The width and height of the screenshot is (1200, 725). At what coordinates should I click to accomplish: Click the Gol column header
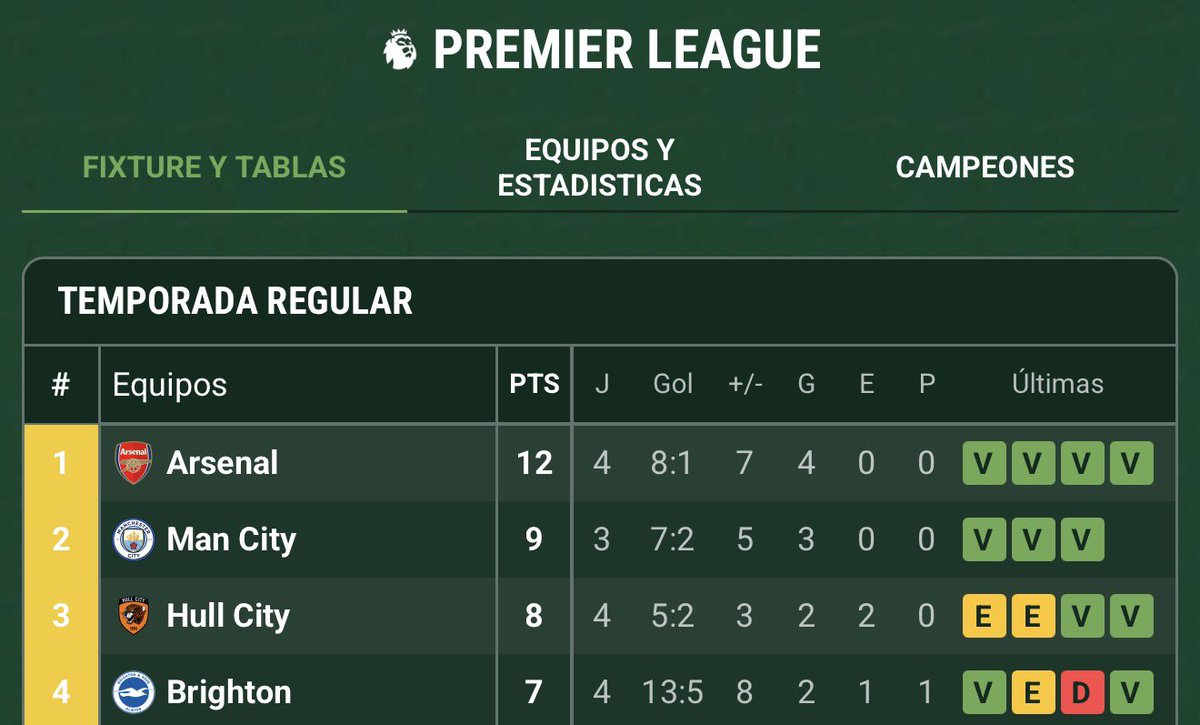click(673, 384)
